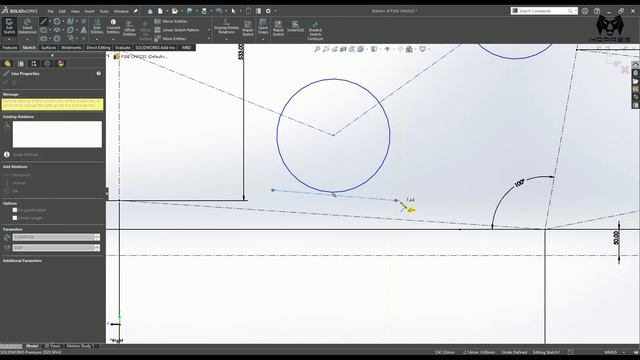The image size is (640, 360).
Task: Click the Repair Sketch tool
Action: point(248,29)
